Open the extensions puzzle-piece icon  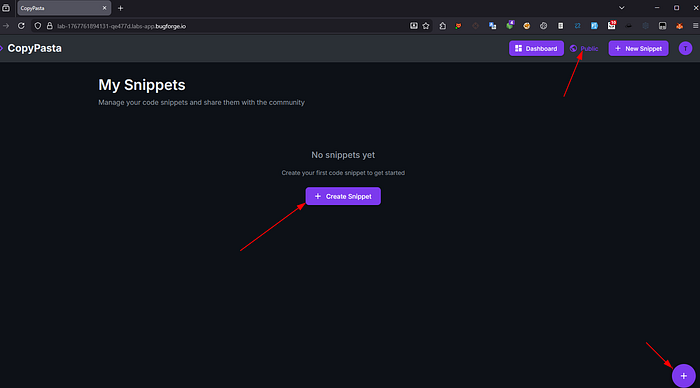click(442, 26)
